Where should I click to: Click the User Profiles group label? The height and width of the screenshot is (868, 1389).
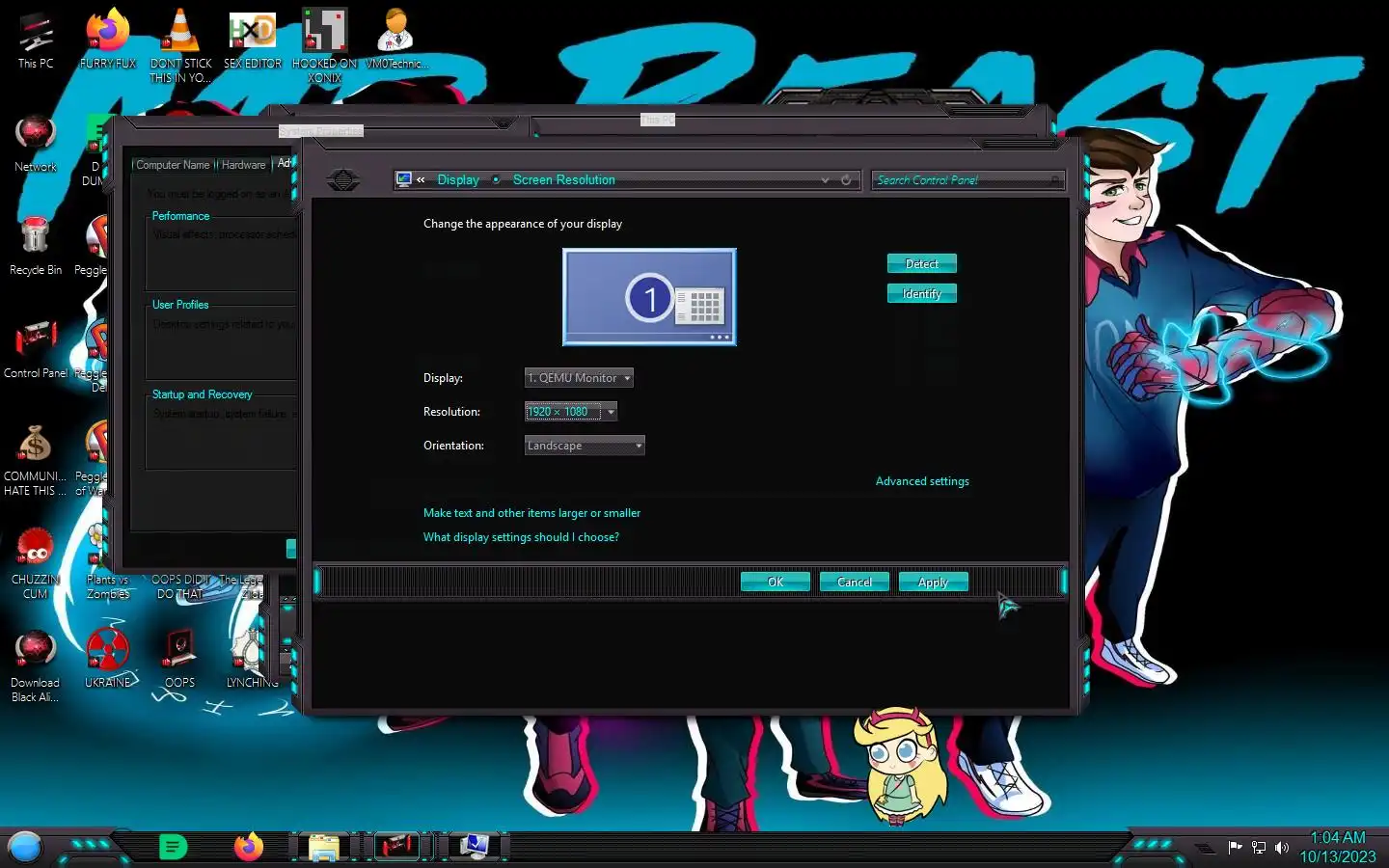pyautogui.click(x=180, y=305)
